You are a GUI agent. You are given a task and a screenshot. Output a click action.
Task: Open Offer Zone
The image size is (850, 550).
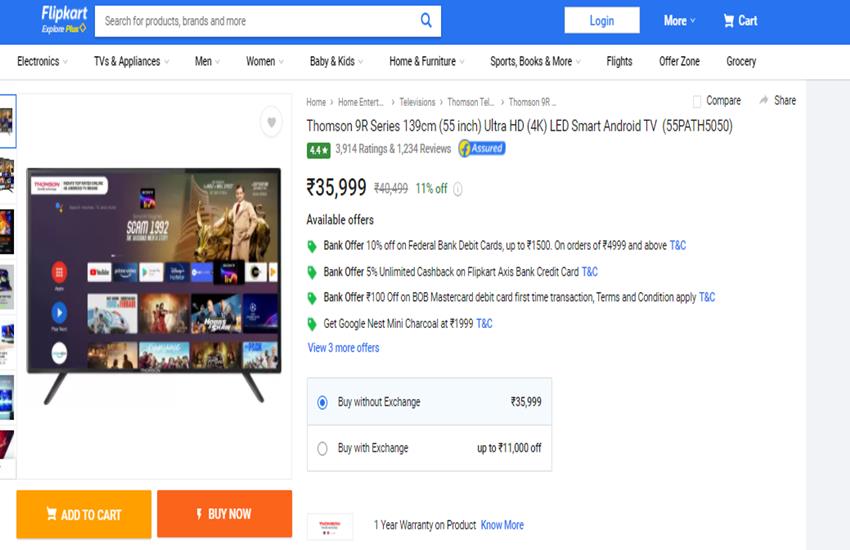coord(679,61)
